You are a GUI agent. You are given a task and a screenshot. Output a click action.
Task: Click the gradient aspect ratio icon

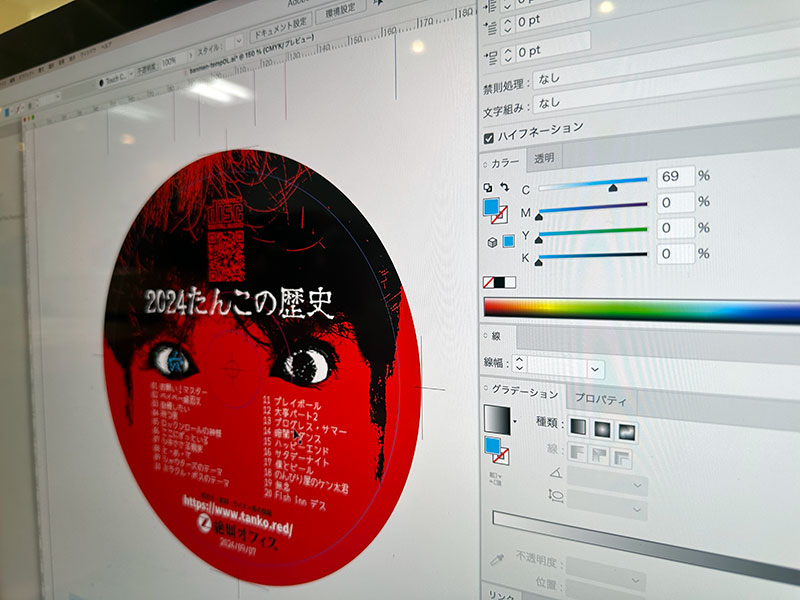[x=556, y=495]
